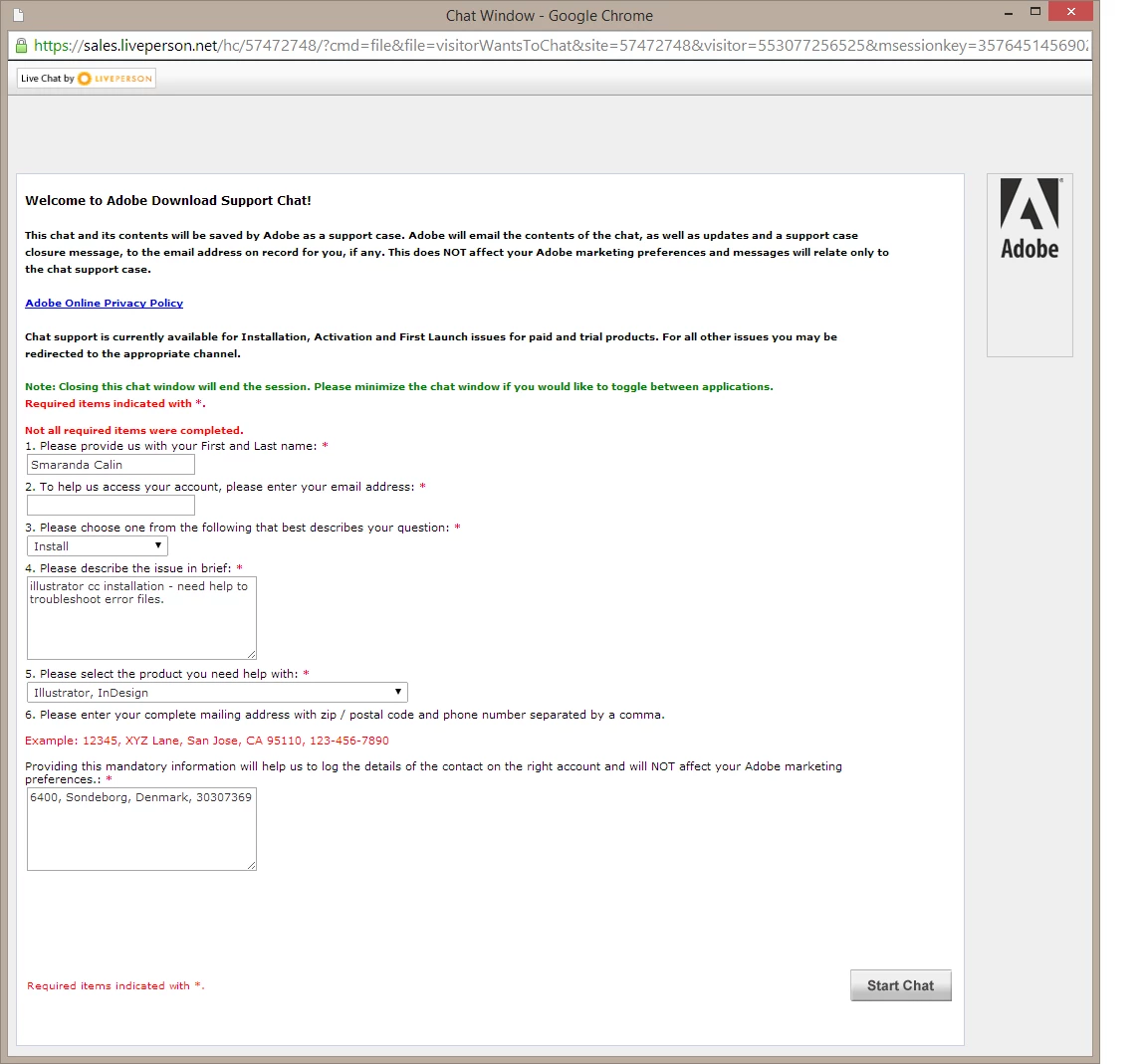Click the page icon in title bar
The width and height of the screenshot is (1147, 1064).
(x=19, y=15)
